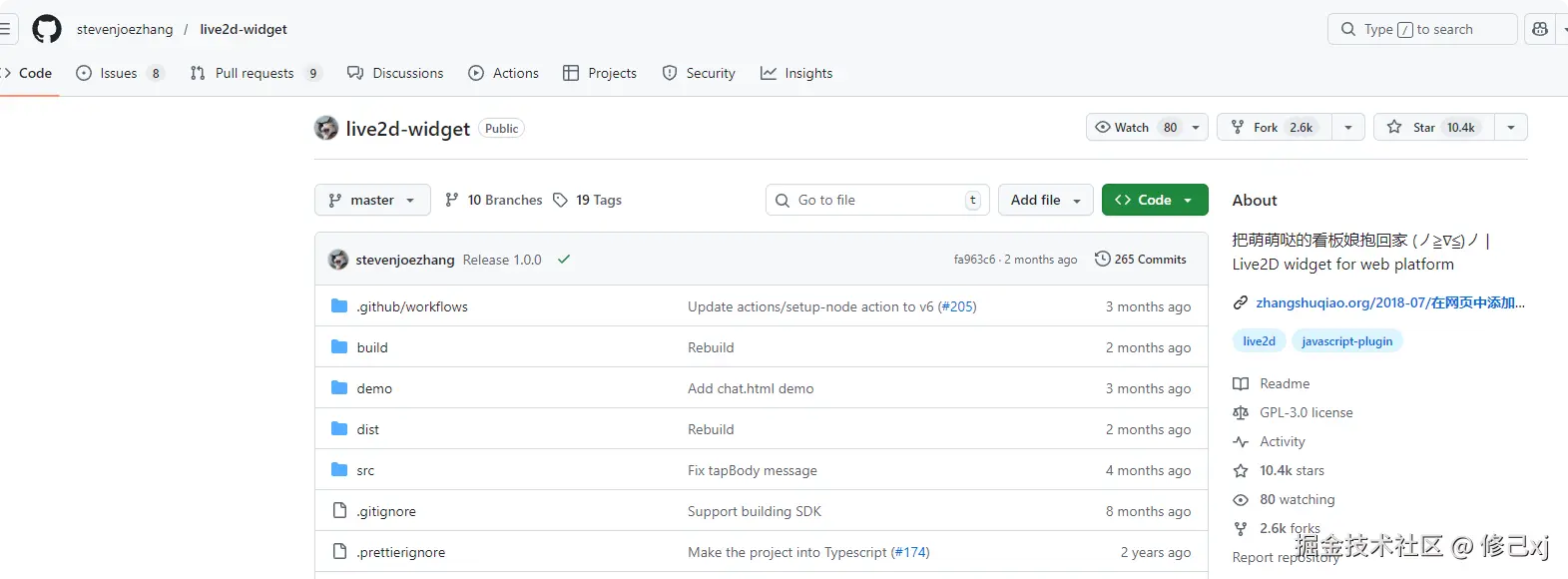Open the commit author avatar in the commit bar
This screenshot has width=1568, height=579.
click(338, 260)
